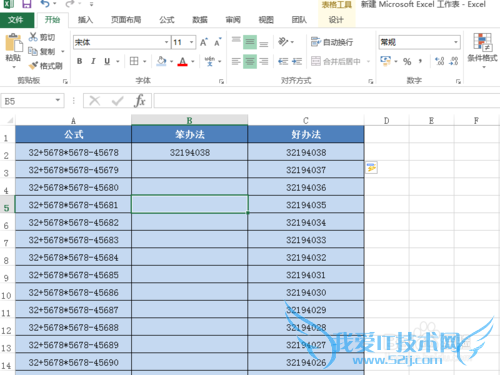
Task: Click the Undo arrow icon
Action: pos(45,4)
